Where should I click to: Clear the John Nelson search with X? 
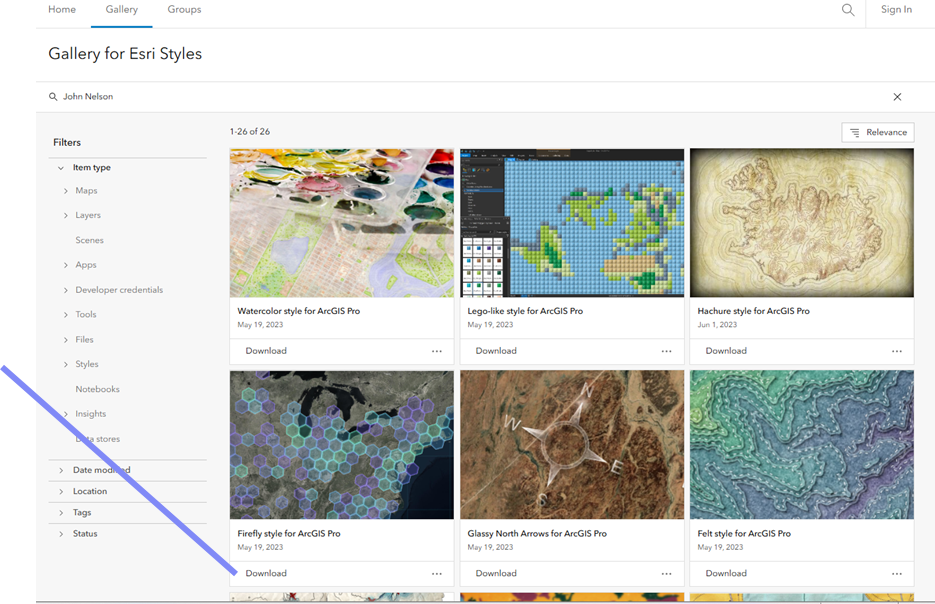(897, 97)
